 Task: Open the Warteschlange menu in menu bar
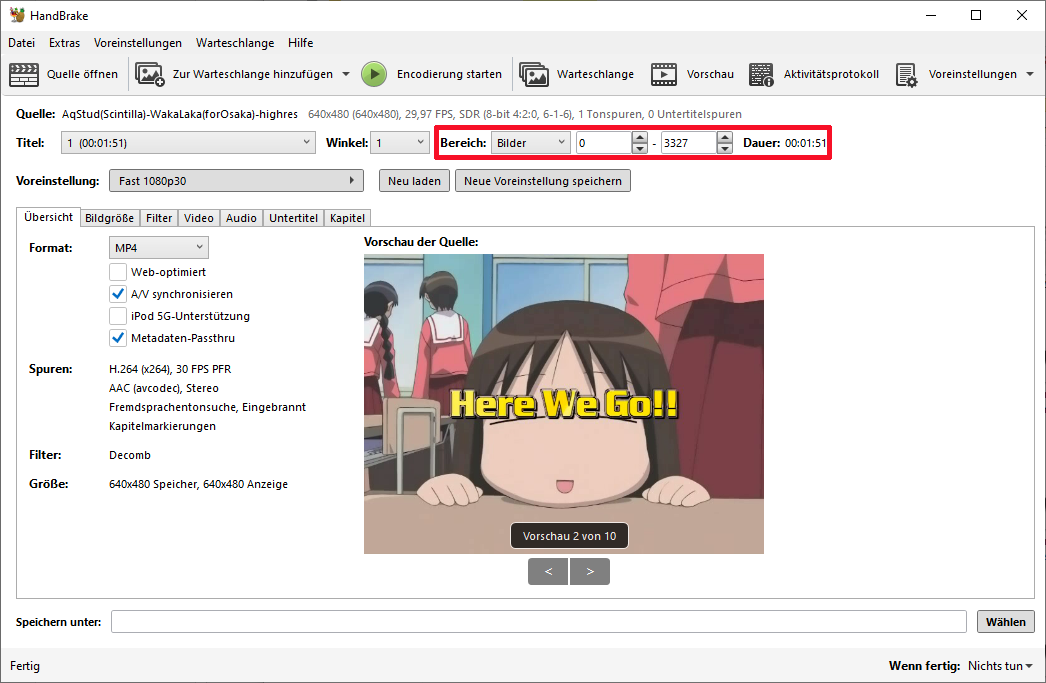[x=235, y=43]
